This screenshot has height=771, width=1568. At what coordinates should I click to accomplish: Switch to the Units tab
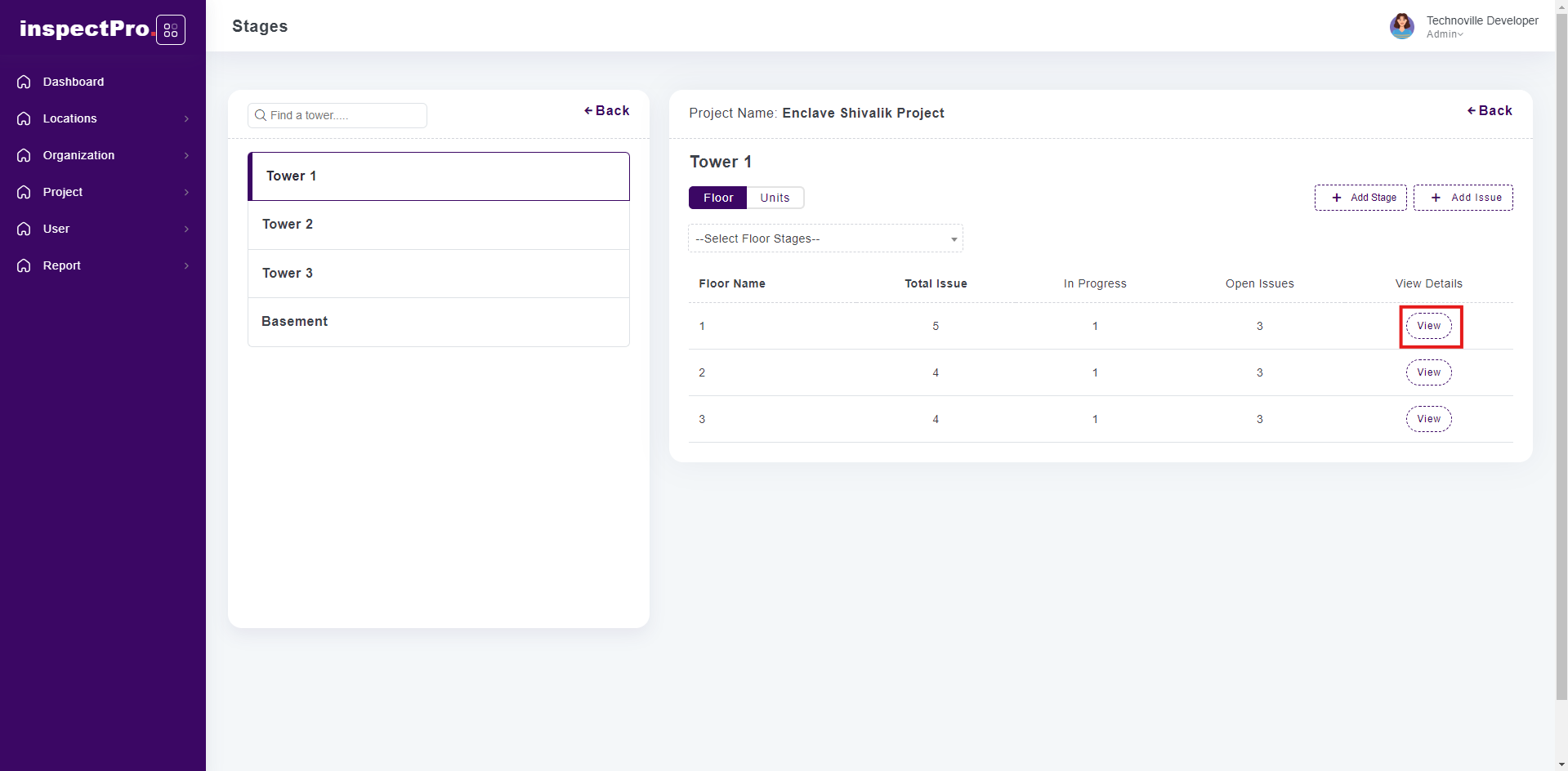click(775, 198)
